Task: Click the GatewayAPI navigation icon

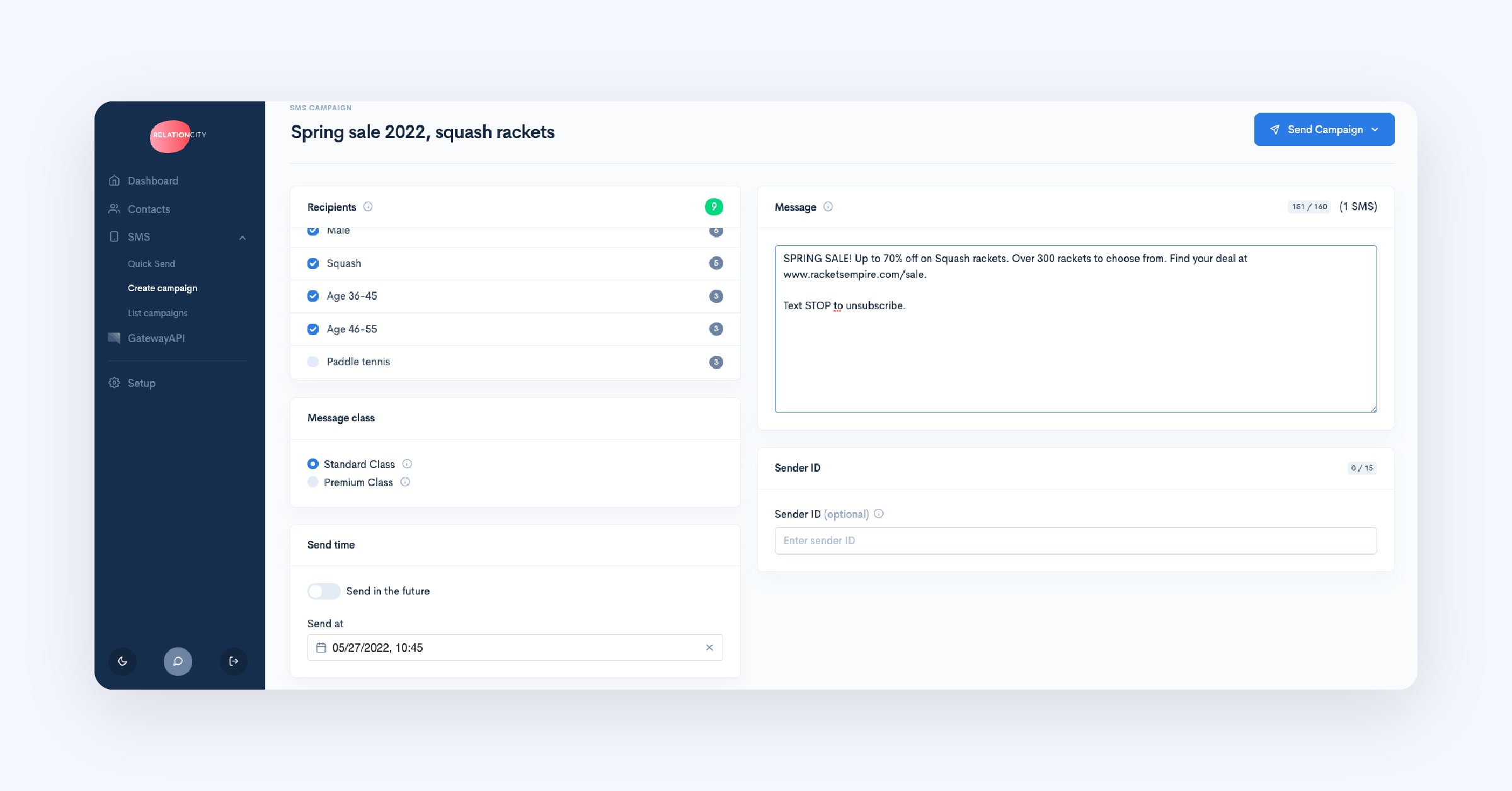Action: pos(115,338)
